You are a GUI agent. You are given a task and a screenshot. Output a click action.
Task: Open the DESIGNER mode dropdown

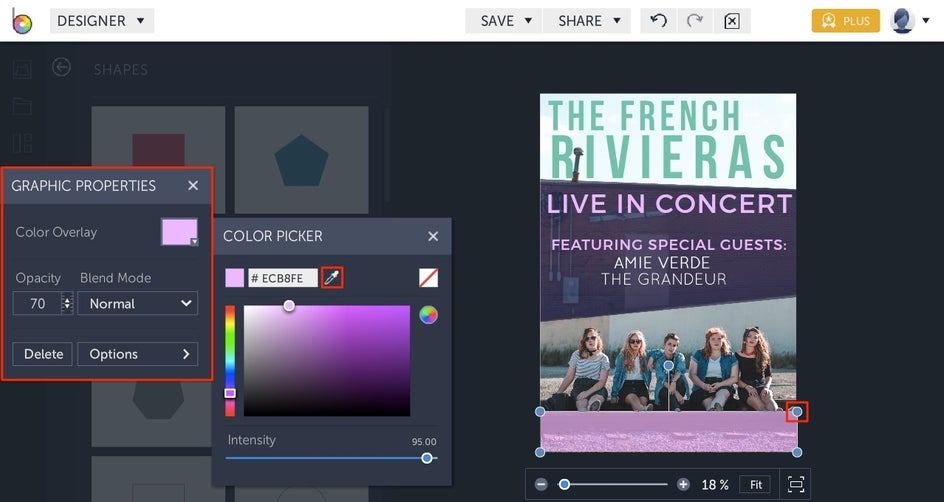click(x=102, y=20)
